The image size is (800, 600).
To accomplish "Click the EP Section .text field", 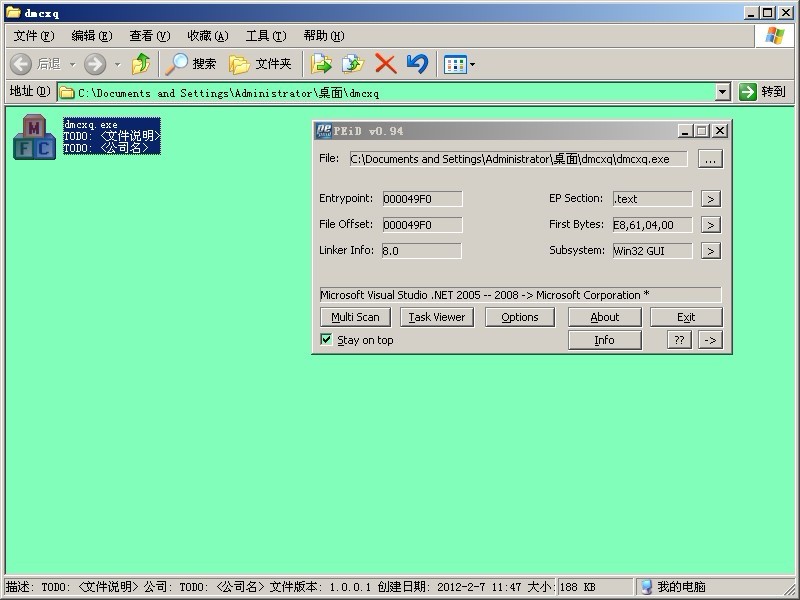I will click(x=653, y=199).
